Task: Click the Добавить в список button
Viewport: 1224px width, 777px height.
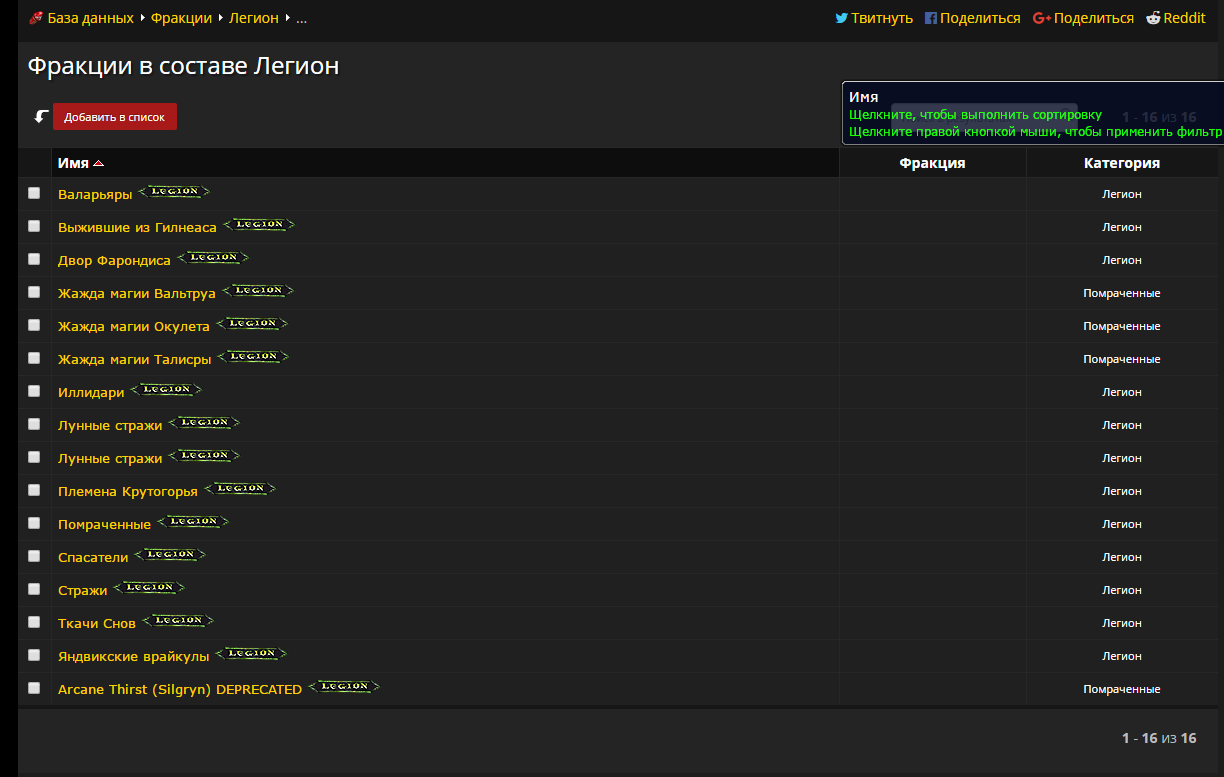Action: [115, 117]
